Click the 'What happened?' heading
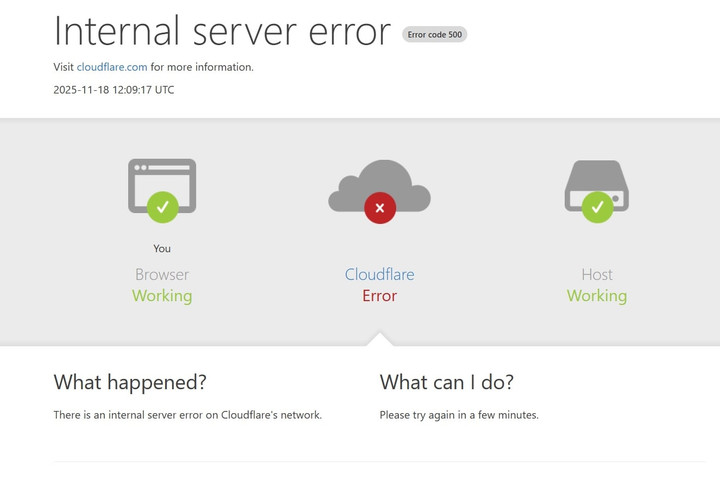 click(x=130, y=382)
